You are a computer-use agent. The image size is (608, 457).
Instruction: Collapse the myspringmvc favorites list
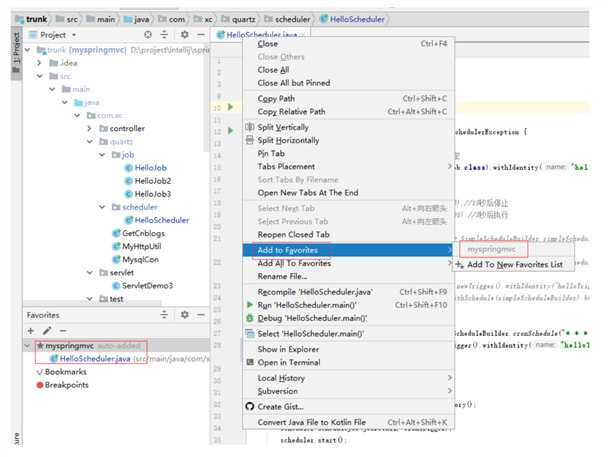point(28,345)
